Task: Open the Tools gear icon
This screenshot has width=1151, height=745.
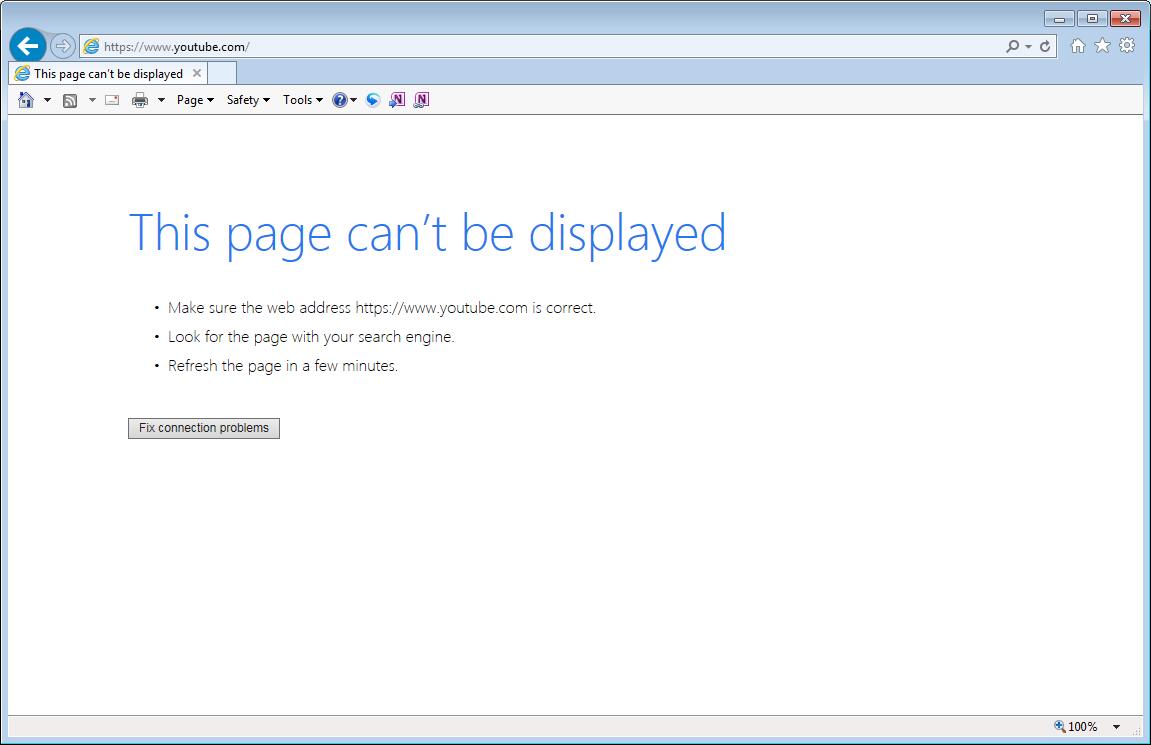Action: tap(1127, 46)
